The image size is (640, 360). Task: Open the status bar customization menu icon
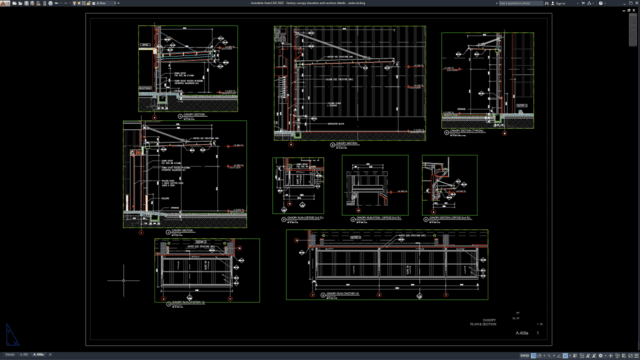point(636,356)
